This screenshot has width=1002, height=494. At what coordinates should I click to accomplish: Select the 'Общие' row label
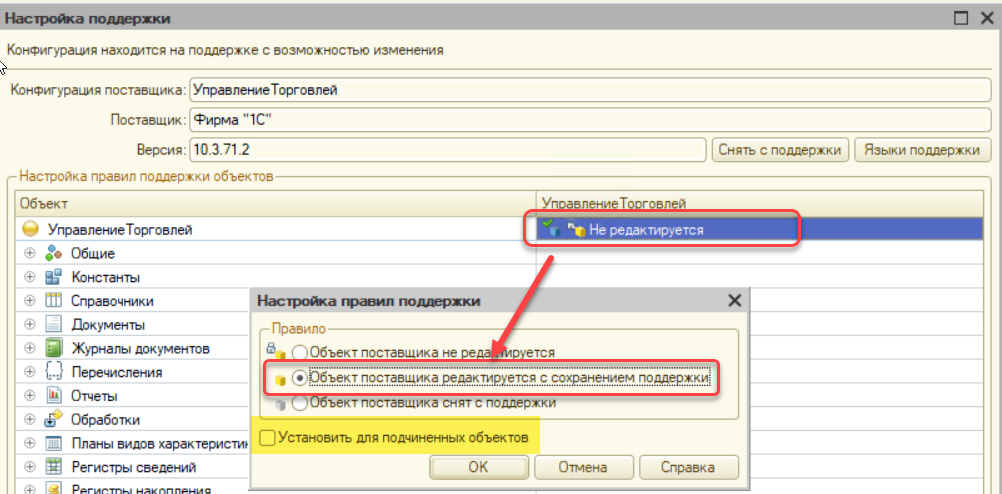pyautogui.click(x=93, y=254)
